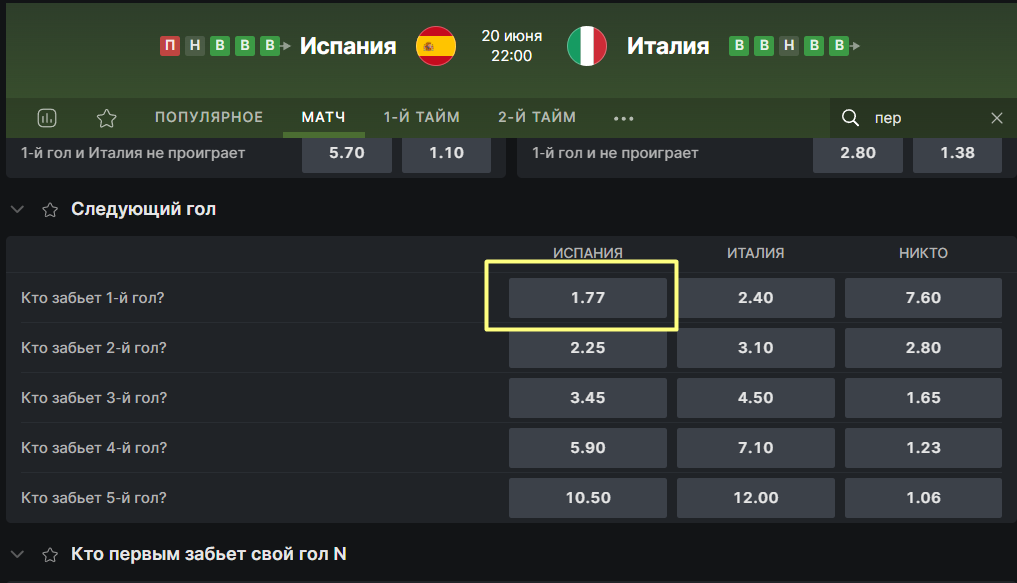Click the search magnifier icon

pos(850,118)
